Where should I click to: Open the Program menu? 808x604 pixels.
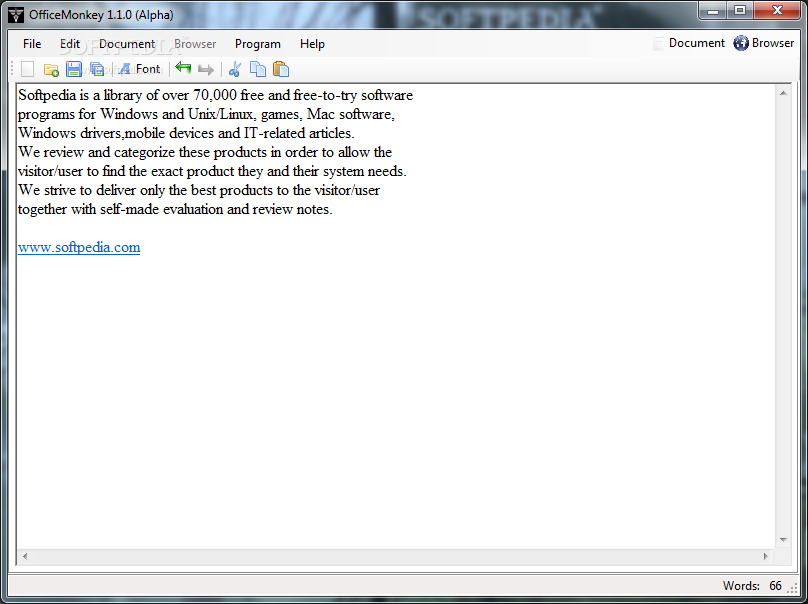(x=258, y=44)
